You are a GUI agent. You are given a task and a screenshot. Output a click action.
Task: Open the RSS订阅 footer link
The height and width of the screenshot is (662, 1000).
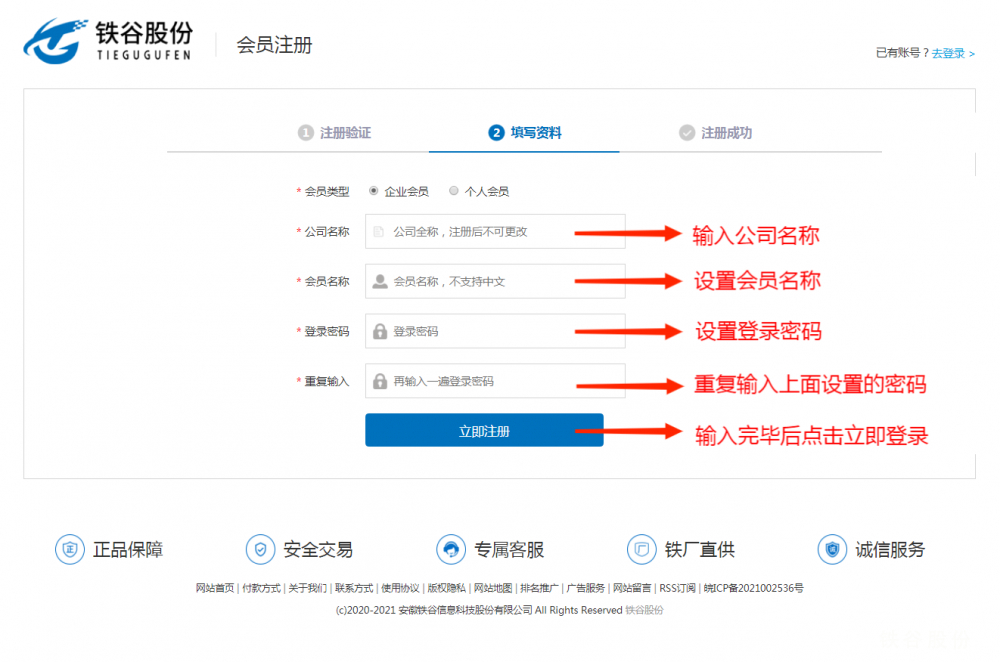[x=677, y=588]
